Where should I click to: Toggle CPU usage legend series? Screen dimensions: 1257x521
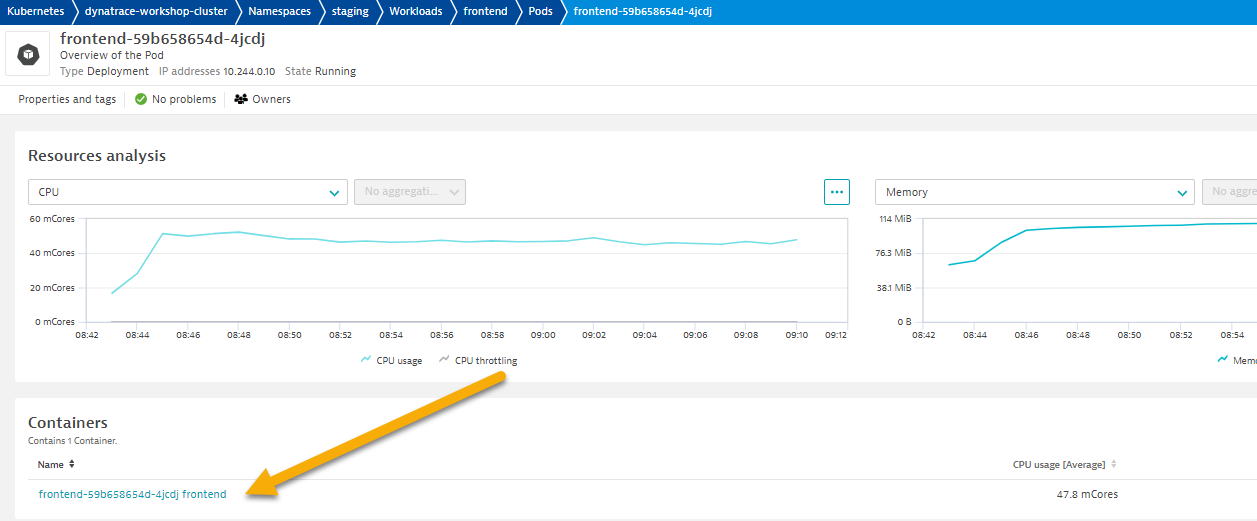tap(394, 360)
